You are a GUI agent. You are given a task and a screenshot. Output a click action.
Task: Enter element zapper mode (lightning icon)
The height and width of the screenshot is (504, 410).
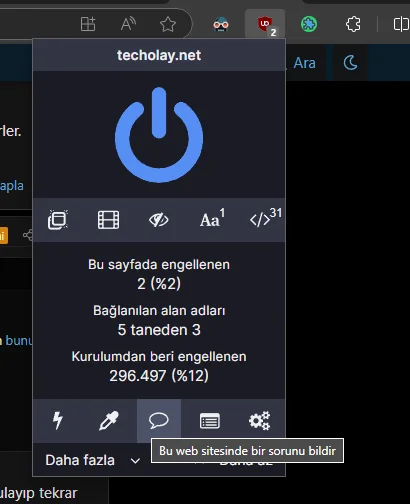pyautogui.click(x=58, y=420)
